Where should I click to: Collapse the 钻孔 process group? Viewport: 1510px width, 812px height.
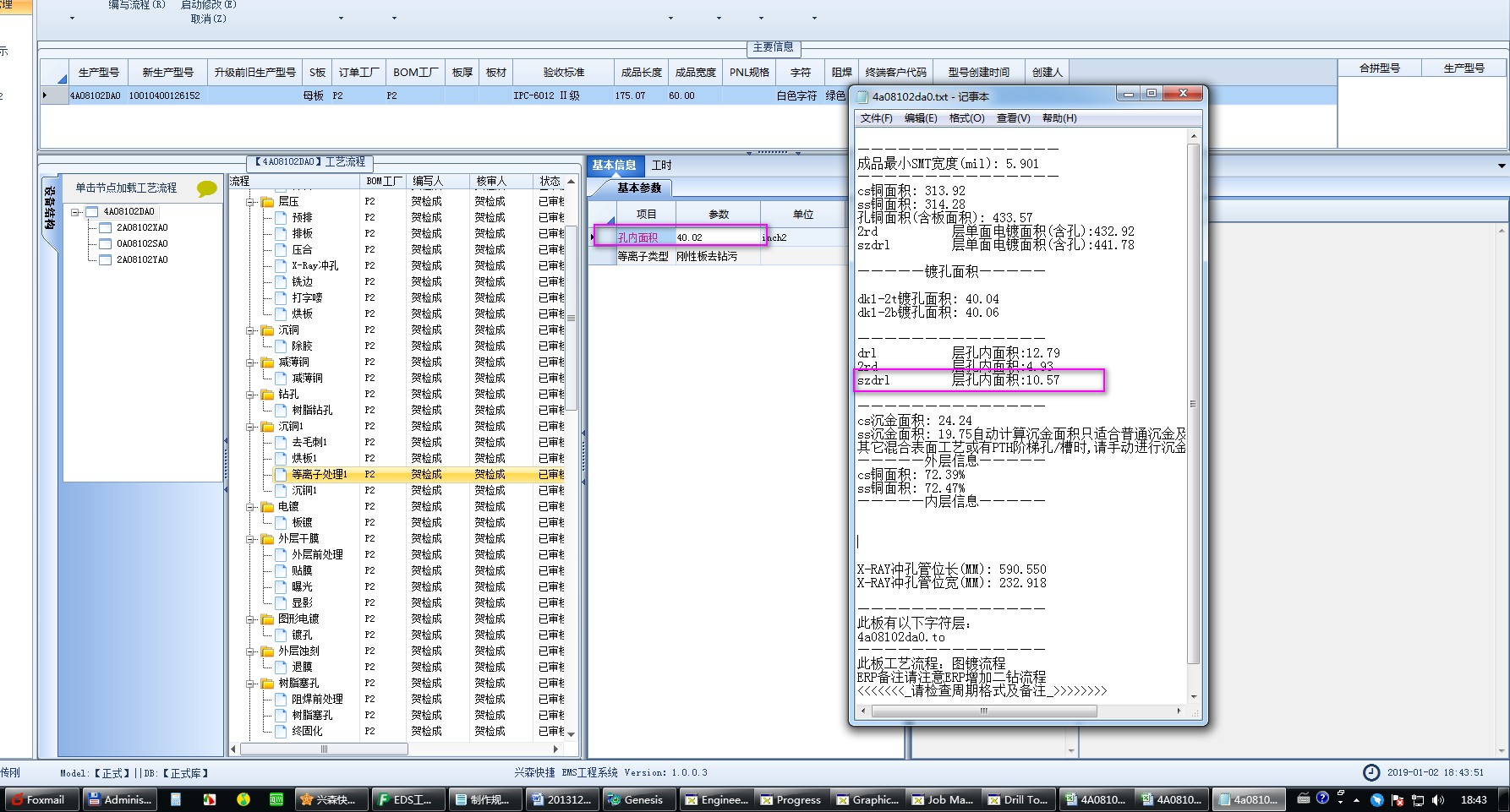251,395
